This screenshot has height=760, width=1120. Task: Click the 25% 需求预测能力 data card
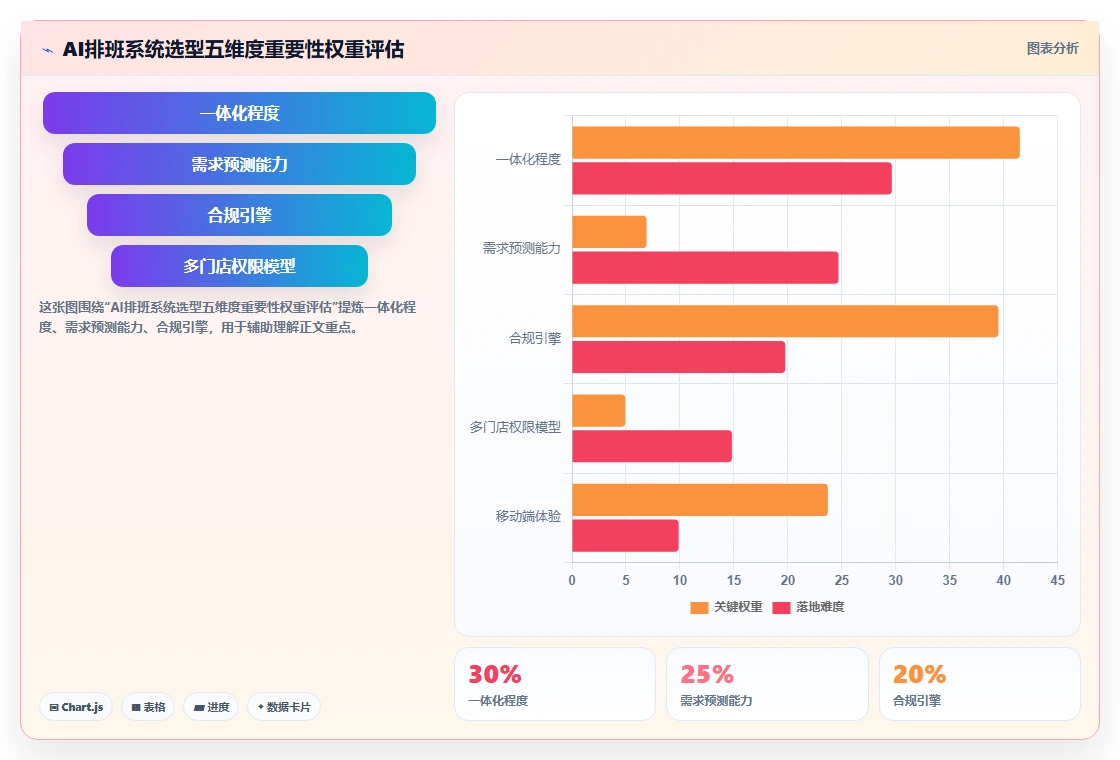[x=767, y=684]
